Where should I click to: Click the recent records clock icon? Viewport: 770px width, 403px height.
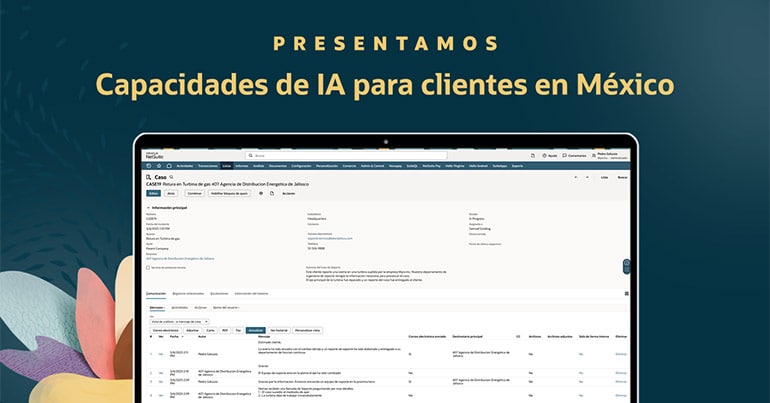pos(149,166)
